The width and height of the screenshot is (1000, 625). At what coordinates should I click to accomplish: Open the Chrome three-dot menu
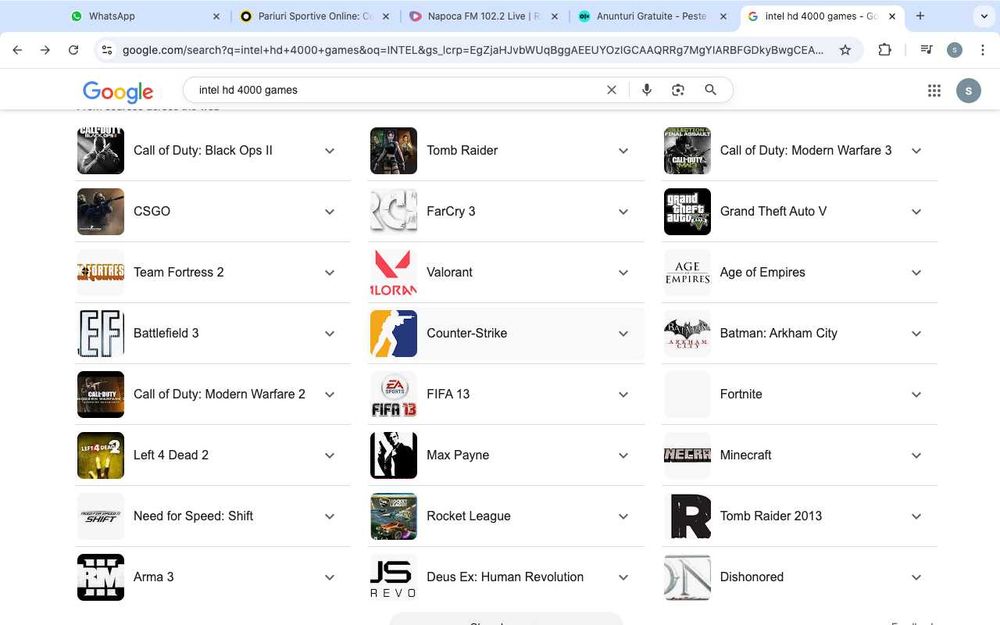pos(983,50)
